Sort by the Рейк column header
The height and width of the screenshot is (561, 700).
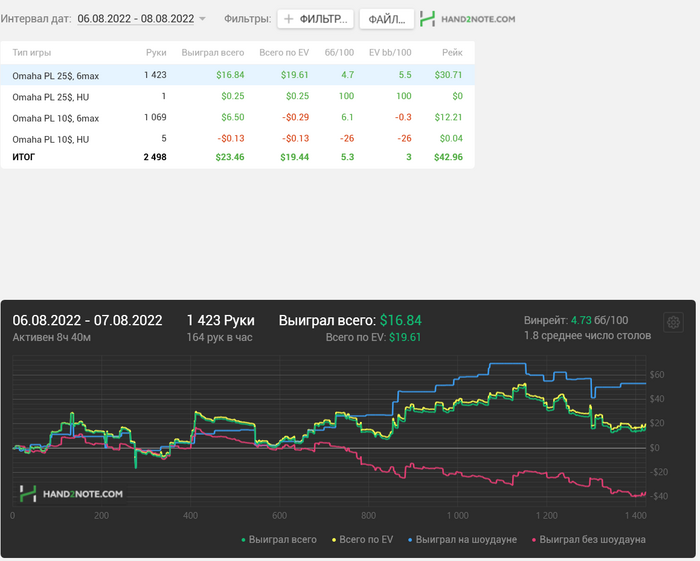click(452, 53)
